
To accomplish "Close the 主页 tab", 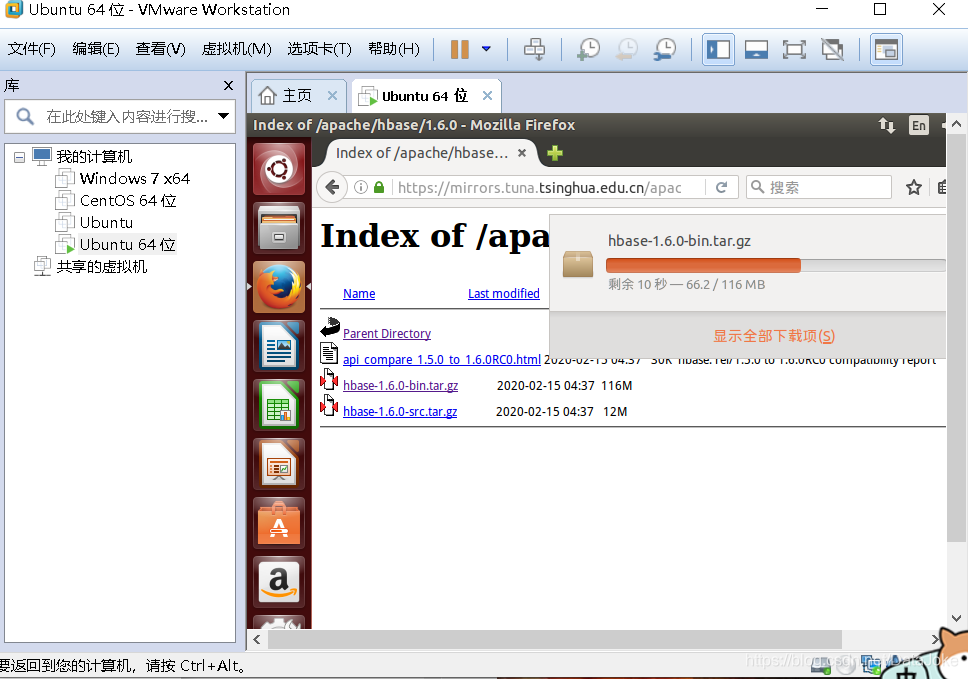I will pyautogui.click(x=332, y=96).
